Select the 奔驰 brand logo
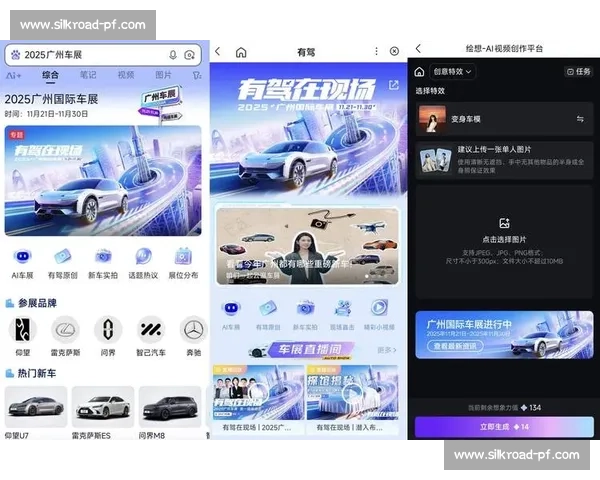This screenshot has width=600, height=480. 193,329
